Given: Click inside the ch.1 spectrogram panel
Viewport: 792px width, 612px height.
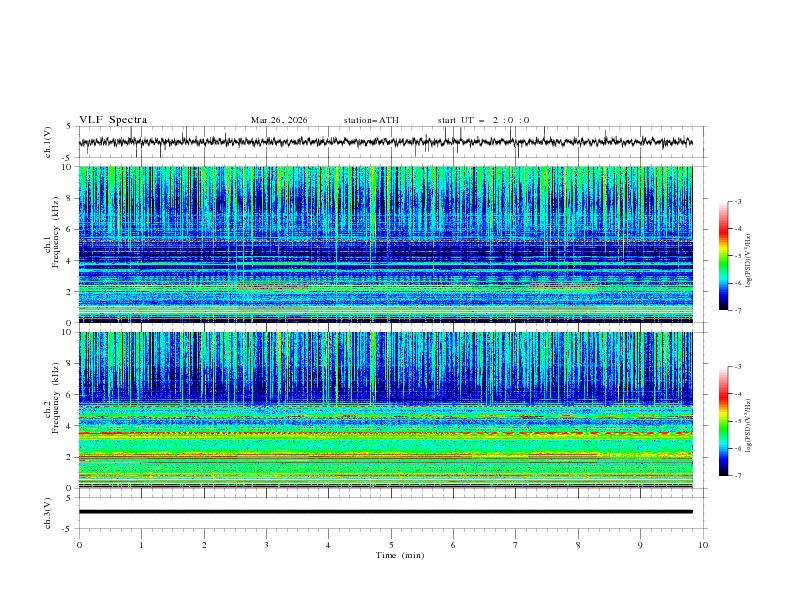Looking at the screenshot, I should tap(385, 244).
